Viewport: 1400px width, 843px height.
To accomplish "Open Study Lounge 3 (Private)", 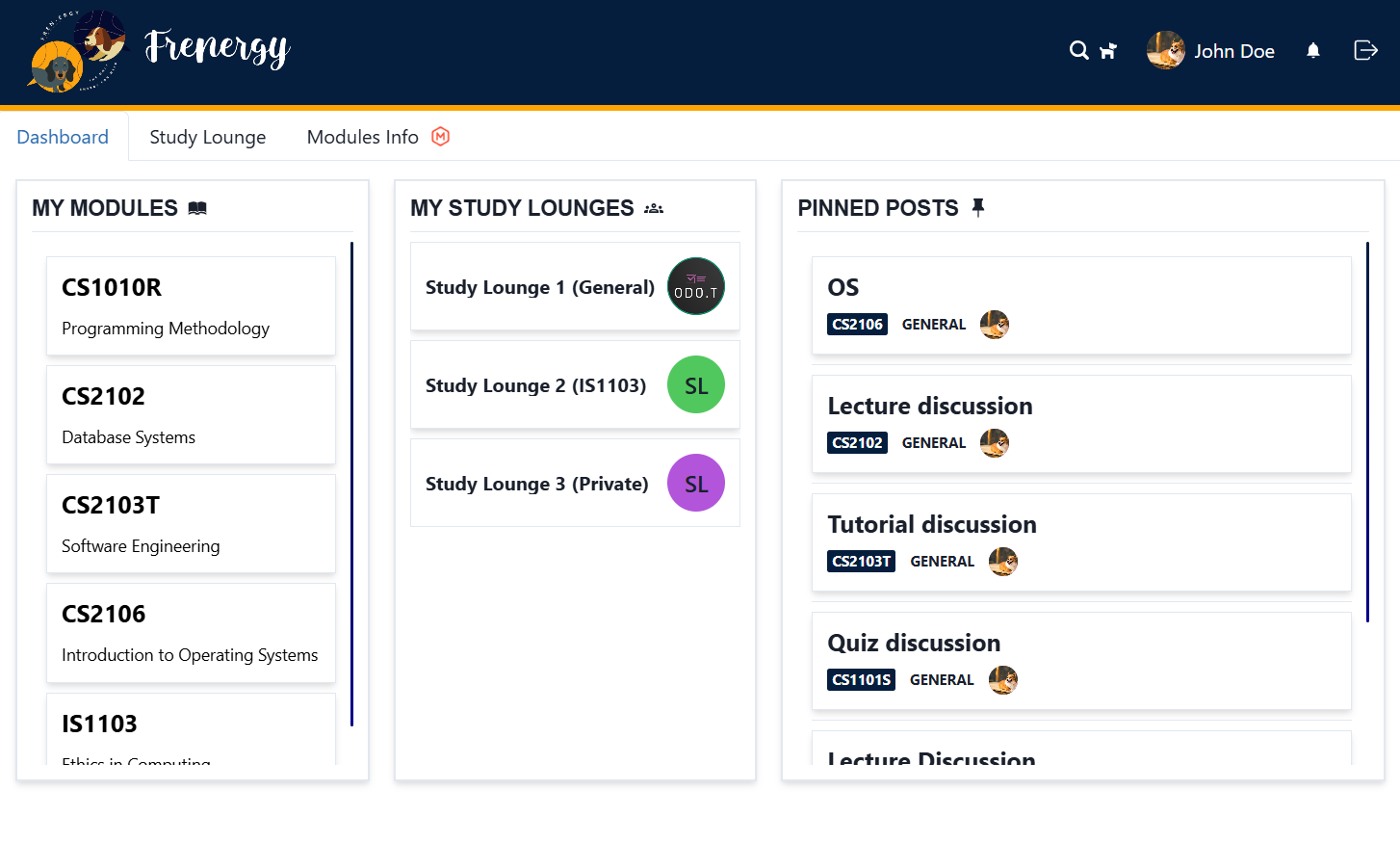I will point(575,483).
